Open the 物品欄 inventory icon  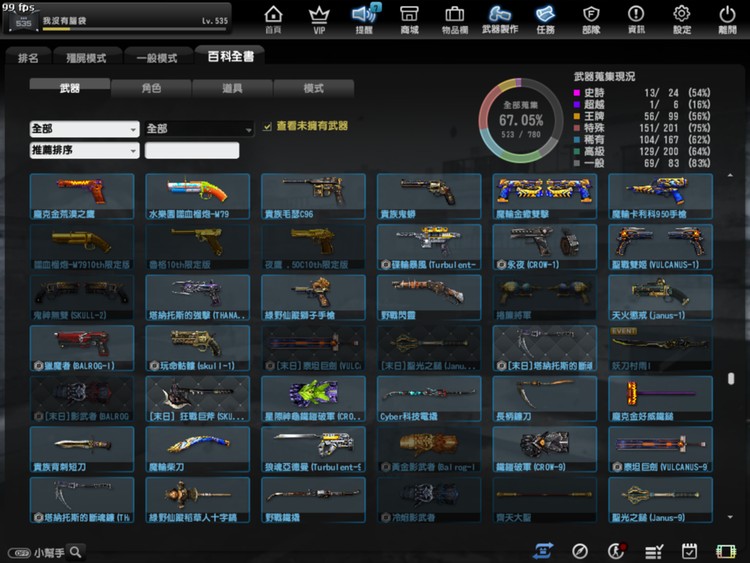click(x=454, y=18)
